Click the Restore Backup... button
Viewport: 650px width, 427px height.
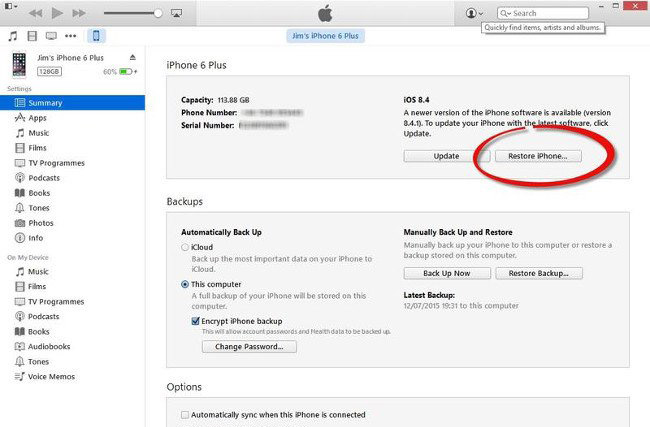click(539, 274)
